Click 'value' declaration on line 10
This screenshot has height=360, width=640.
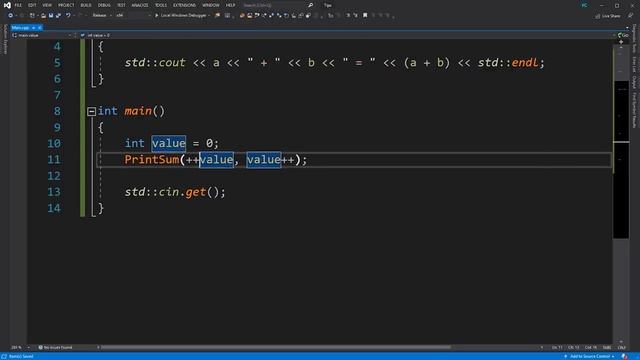(169, 143)
